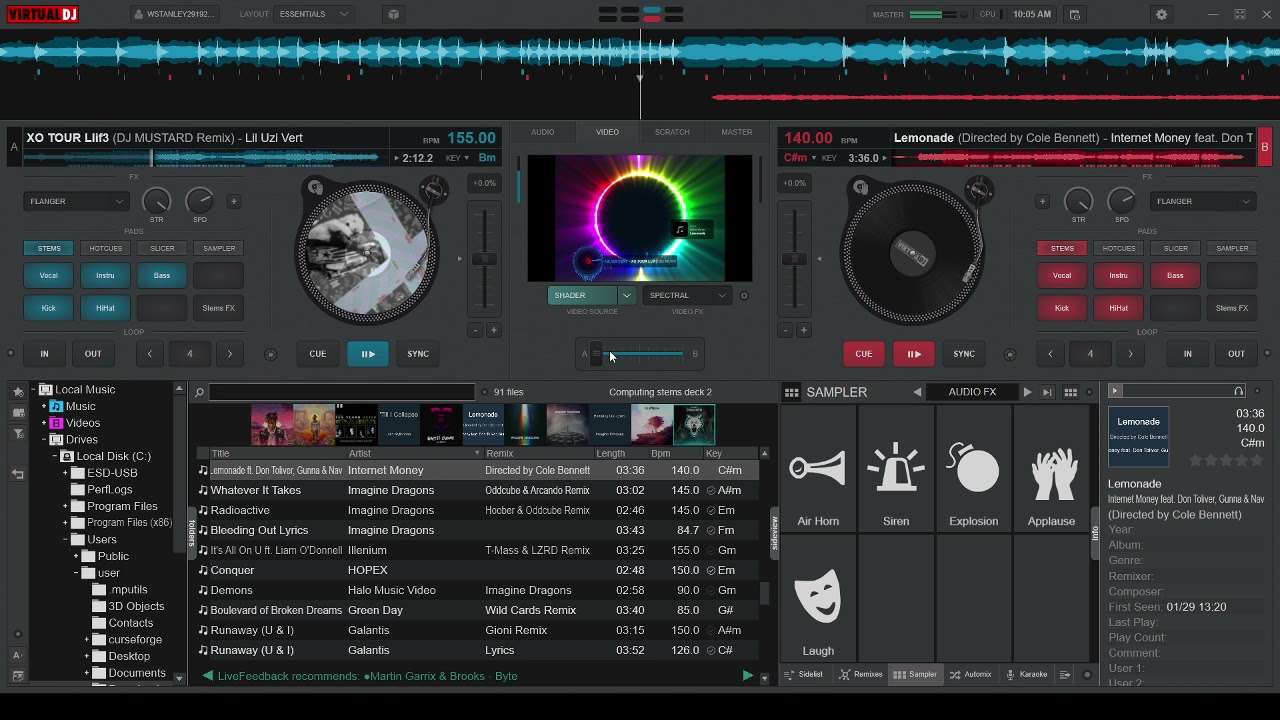Expand the Videos folder in tree
The width and height of the screenshot is (1280, 720).
[x=44, y=423]
